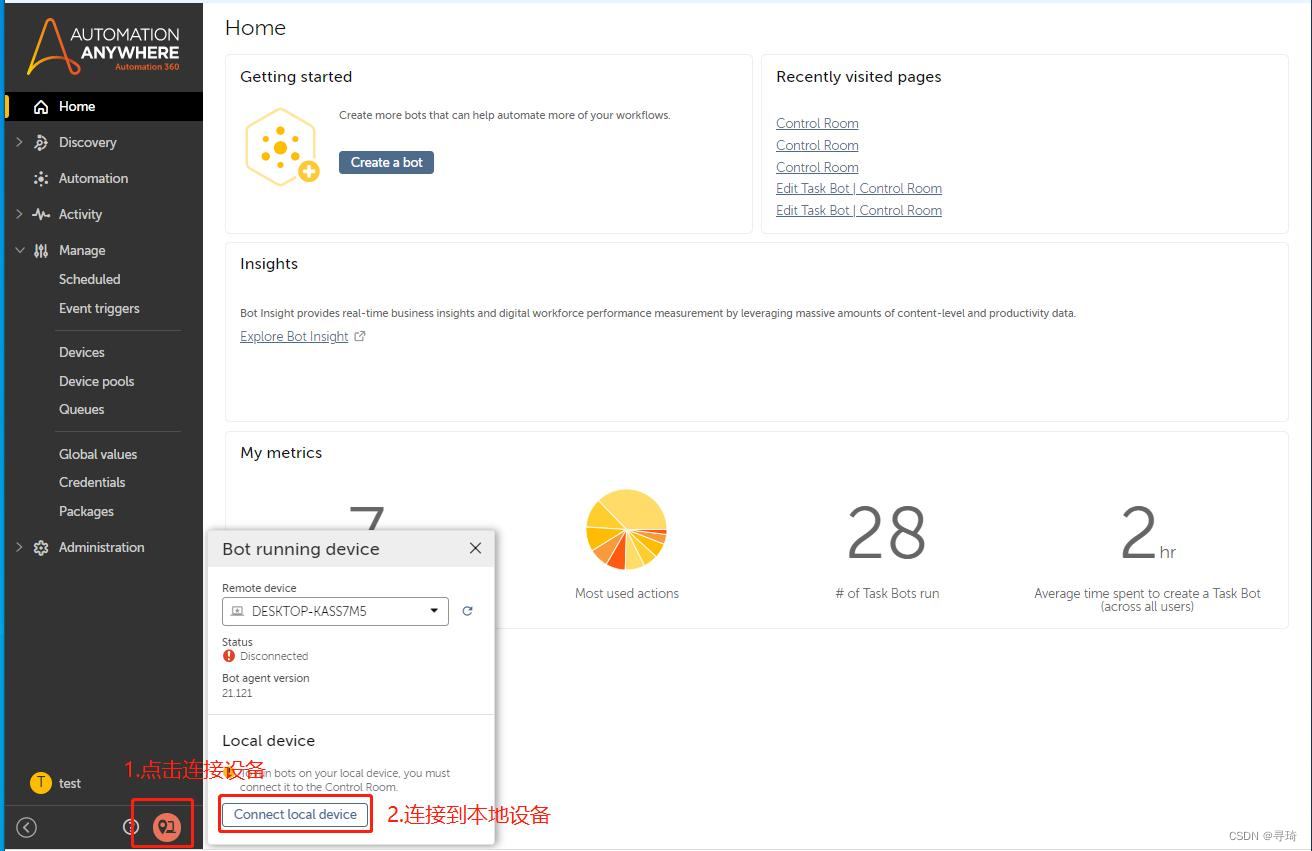This screenshot has height=851, width=1312.
Task: Open the Remote device dropdown
Action: click(335, 611)
